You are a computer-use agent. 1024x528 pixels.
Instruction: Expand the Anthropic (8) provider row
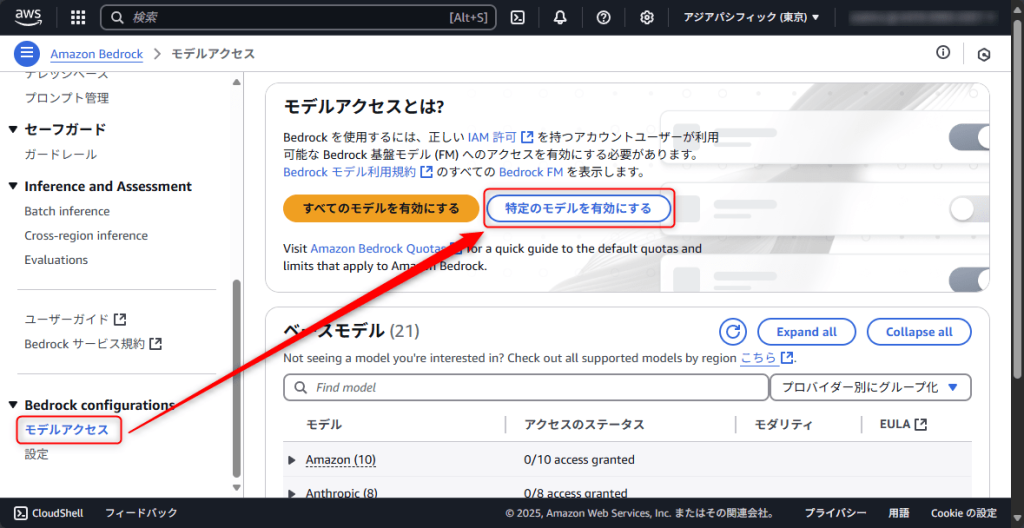click(x=292, y=493)
